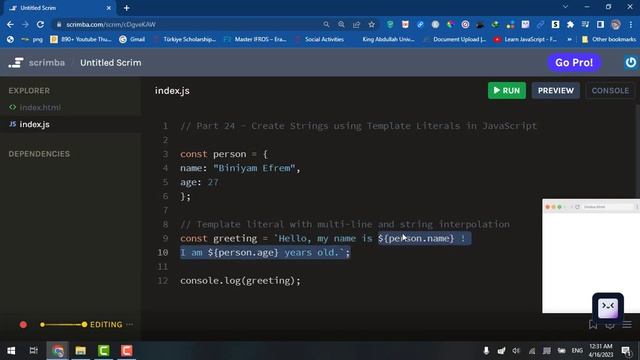Select the Untitled Scrim browser tab
The height and width of the screenshot is (360, 640).
coord(57,8)
